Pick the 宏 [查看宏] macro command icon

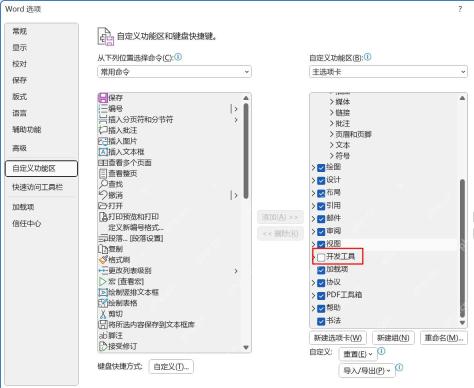pyautogui.click(x=103, y=281)
